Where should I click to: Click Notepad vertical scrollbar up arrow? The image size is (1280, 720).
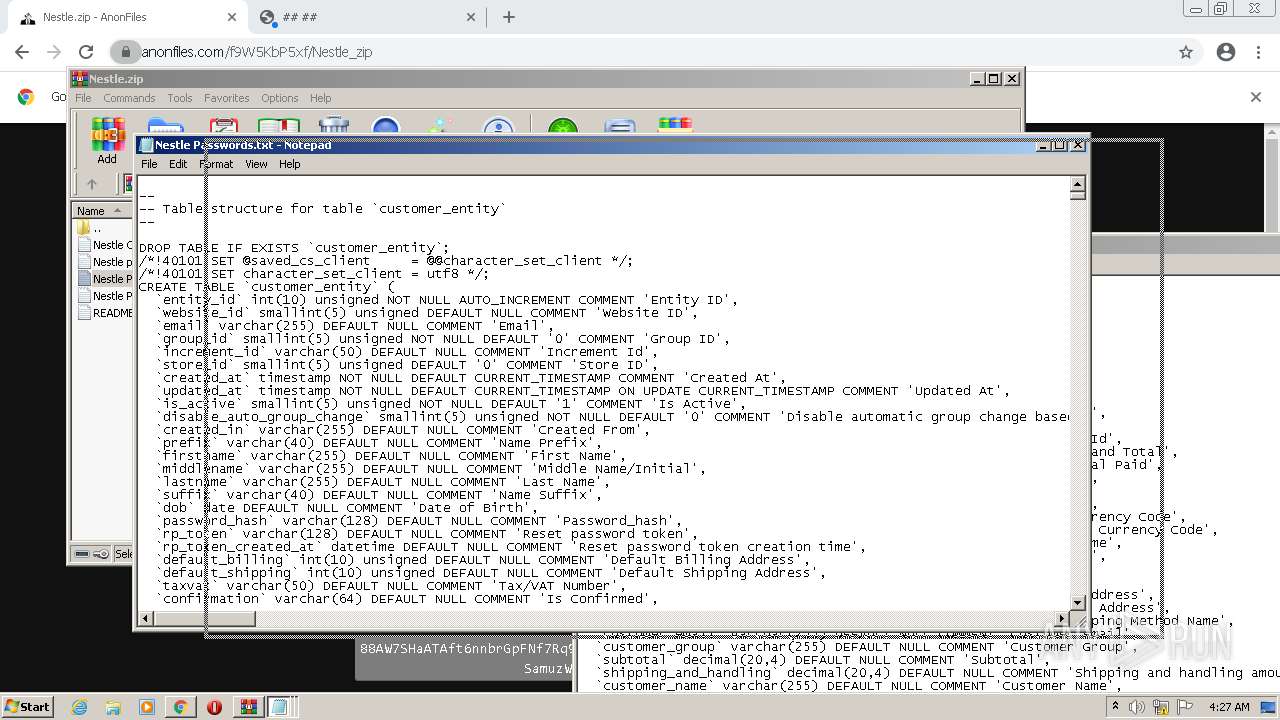1078,184
